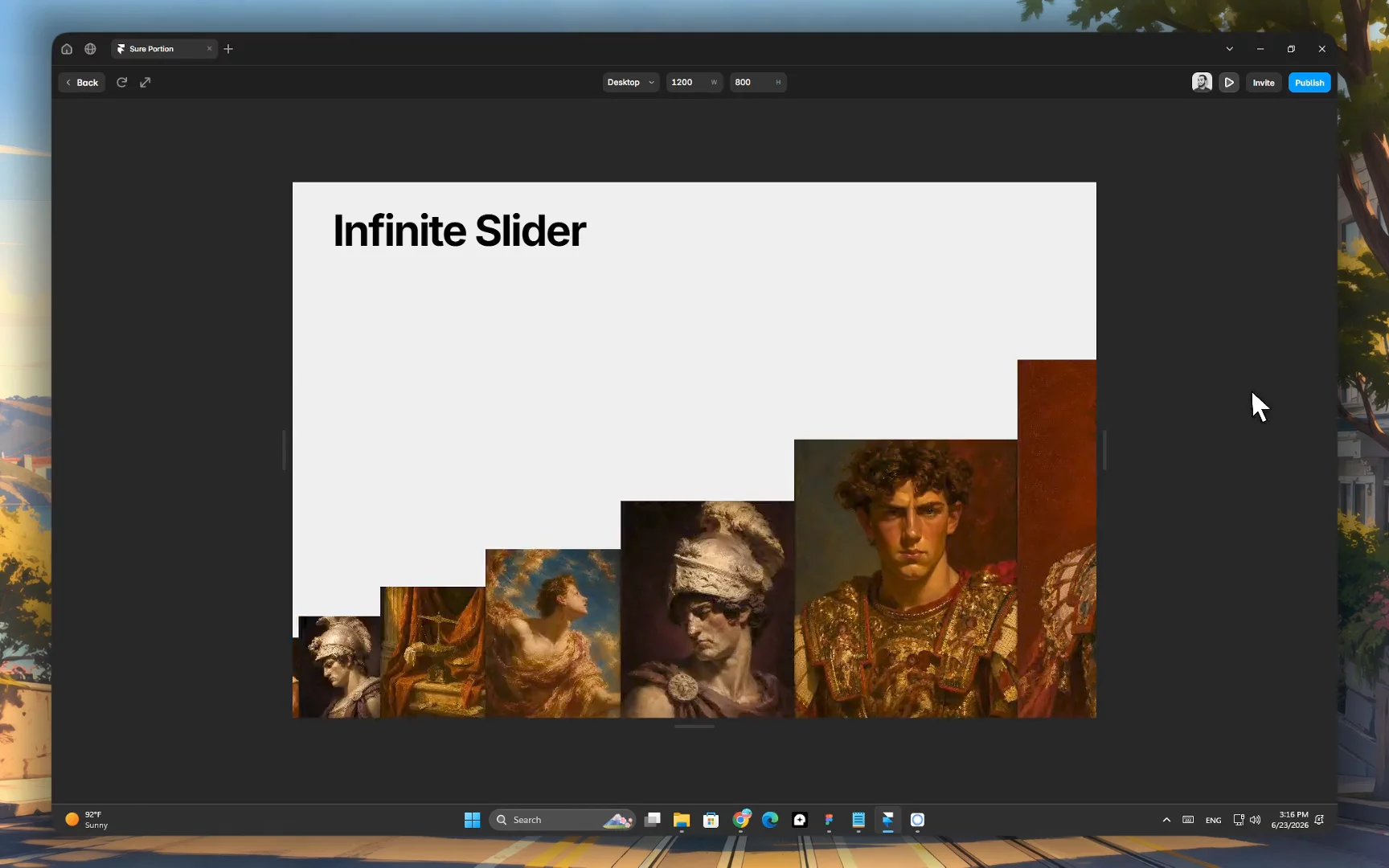
Task: Open the Desktop breakpoint dropdown
Action: coord(631,82)
